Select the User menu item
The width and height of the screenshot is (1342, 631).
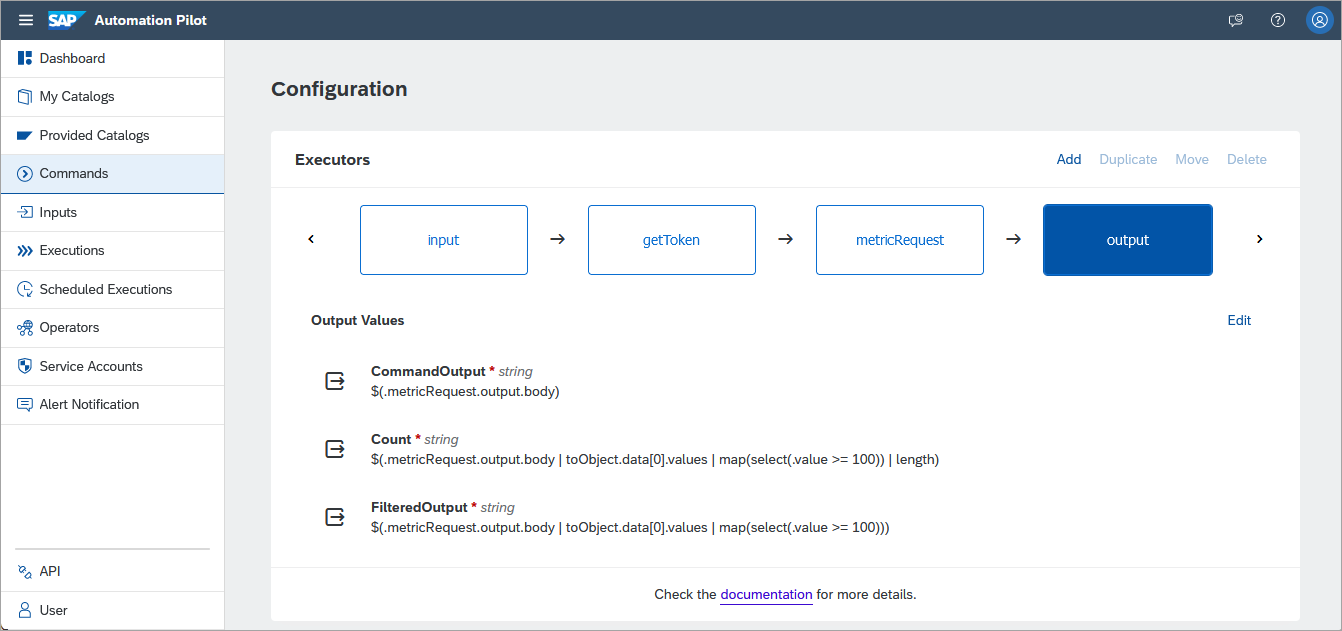pos(112,610)
